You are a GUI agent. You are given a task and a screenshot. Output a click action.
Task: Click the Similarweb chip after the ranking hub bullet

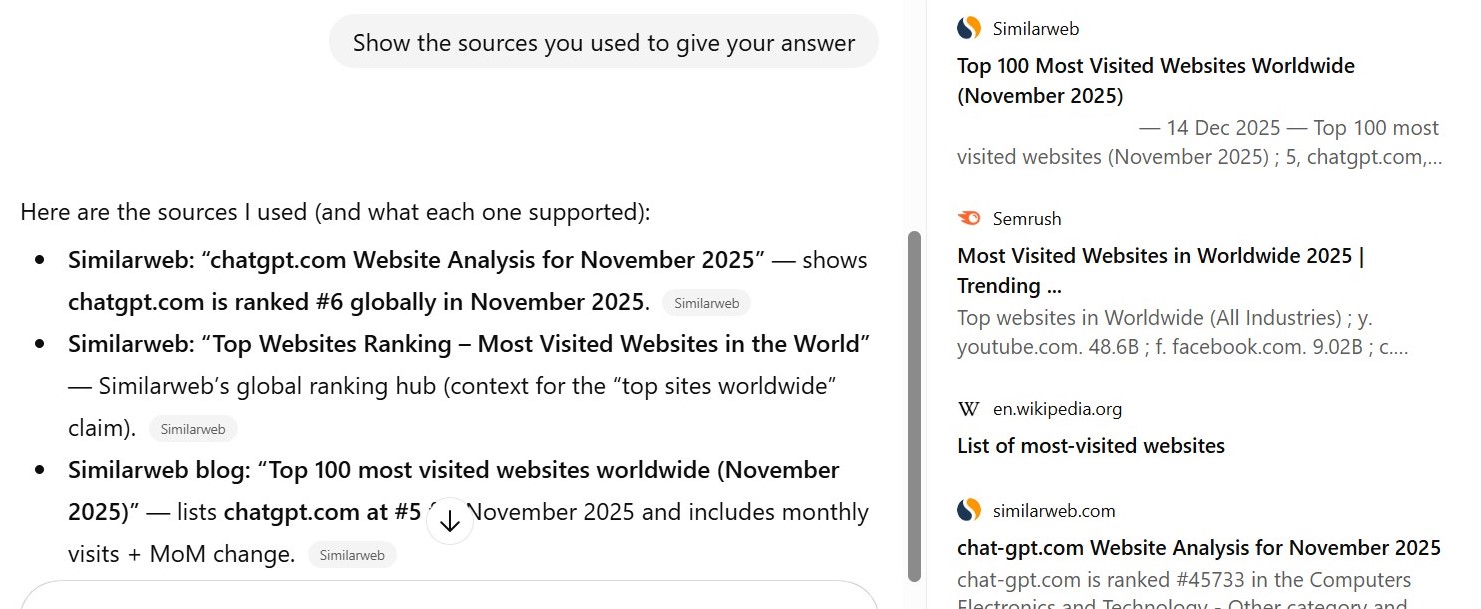click(x=192, y=428)
